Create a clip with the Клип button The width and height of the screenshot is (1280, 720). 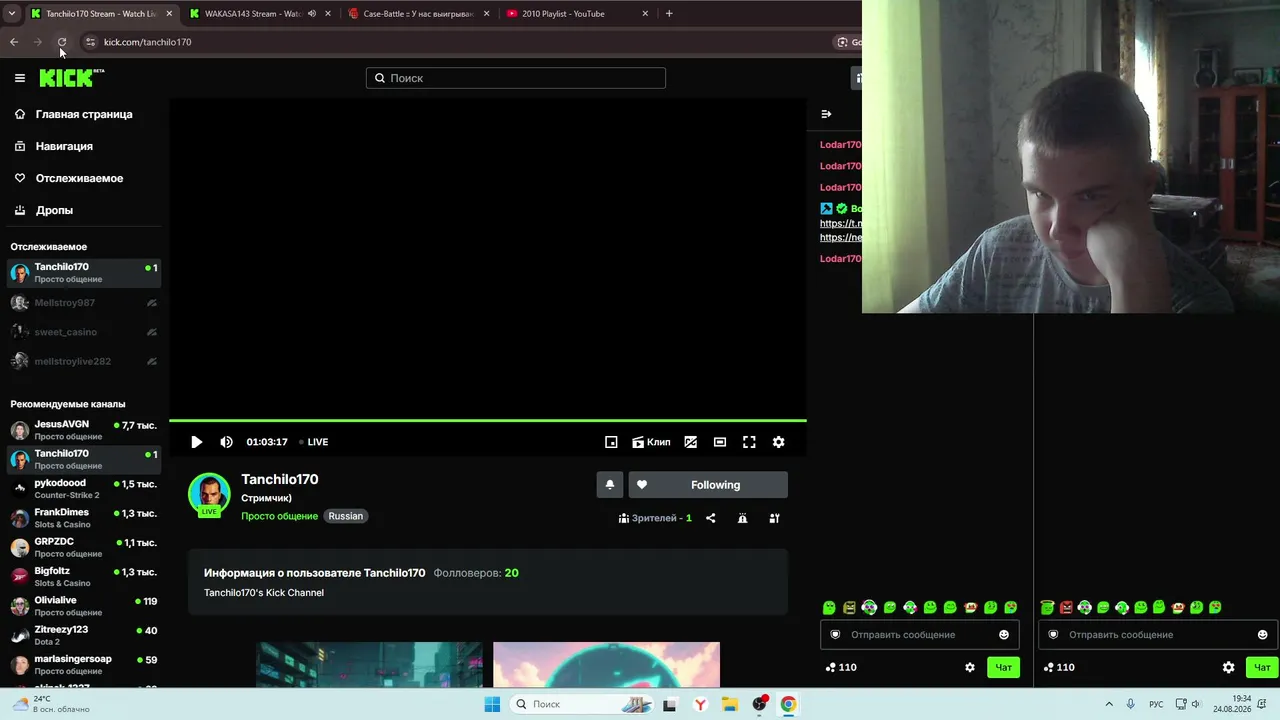[x=651, y=442]
